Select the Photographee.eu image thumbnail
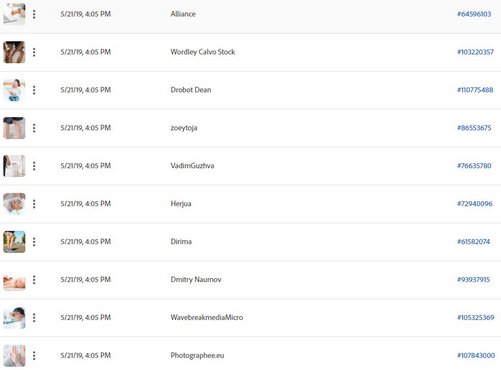This screenshot has width=501, height=370. (x=14, y=356)
